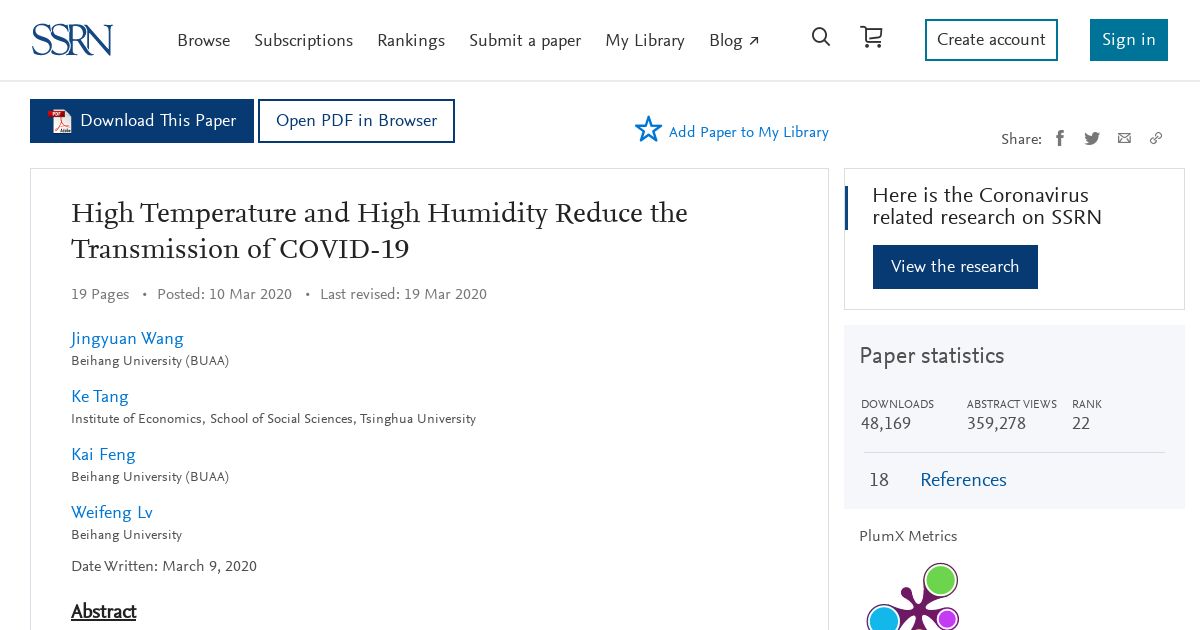This screenshot has height=630, width=1200.
Task: Share paper on Facebook icon
Action: pyautogui.click(x=1060, y=138)
